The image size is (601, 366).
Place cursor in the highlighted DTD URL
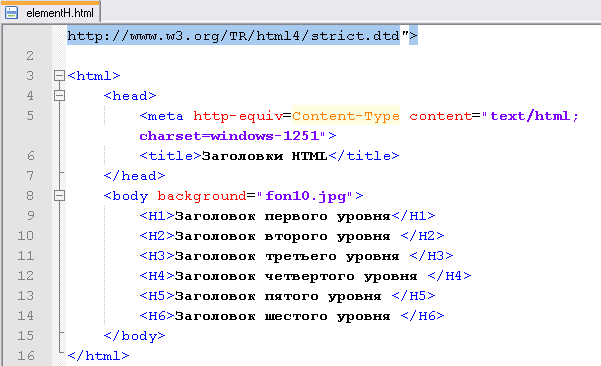coord(233,36)
